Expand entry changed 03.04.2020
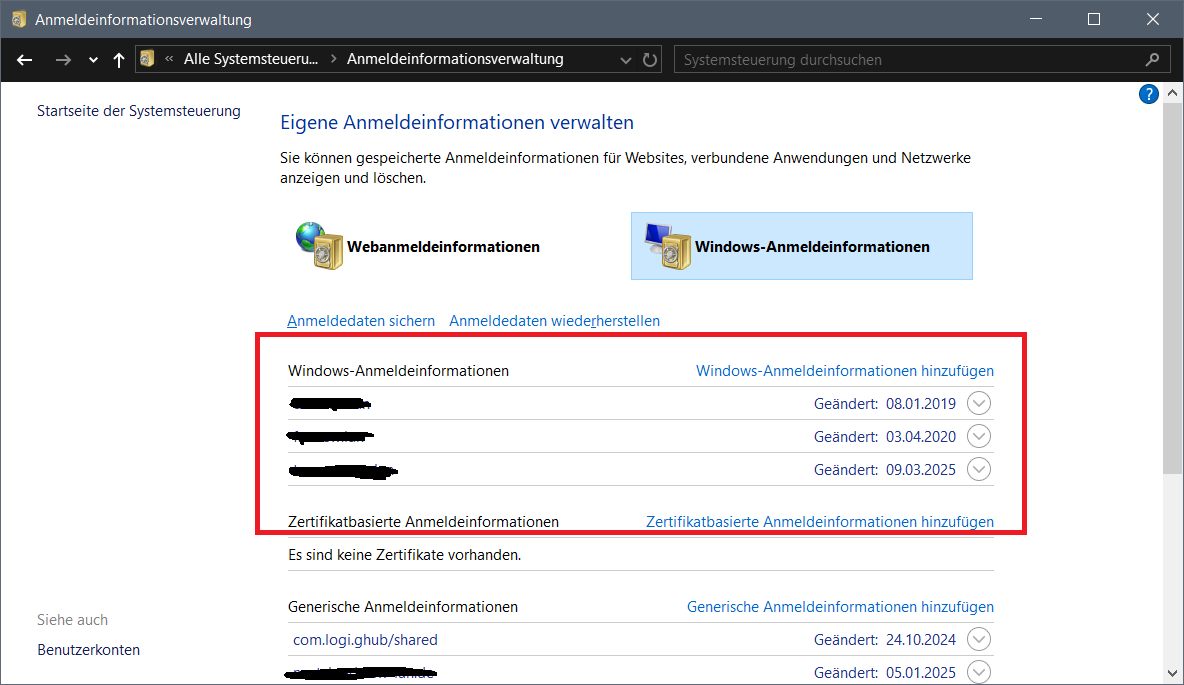This screenshot has width=1184, height=685. (x=979, y=437)
